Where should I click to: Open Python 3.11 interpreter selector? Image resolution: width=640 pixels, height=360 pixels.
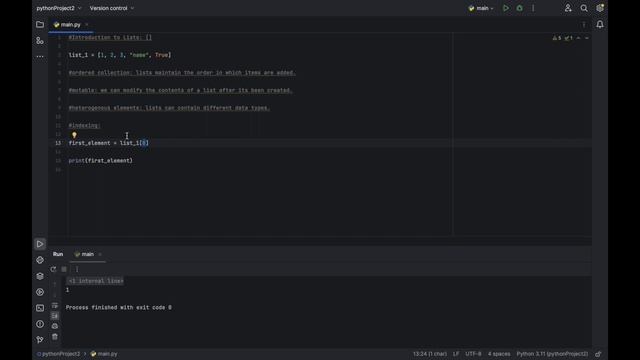(x=552, y=354)
